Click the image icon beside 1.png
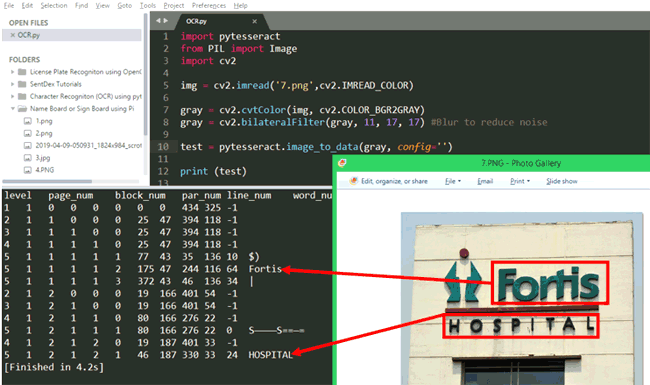 pos(28,121)
